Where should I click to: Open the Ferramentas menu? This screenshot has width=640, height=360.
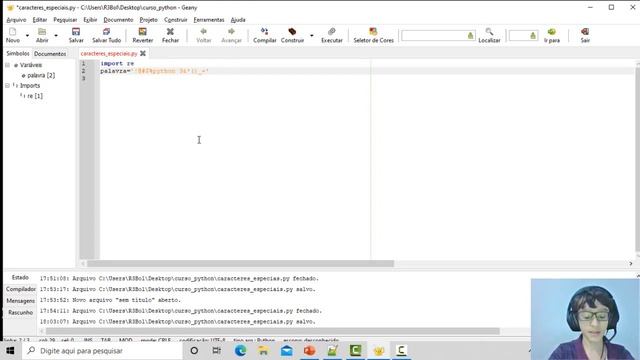209,20
